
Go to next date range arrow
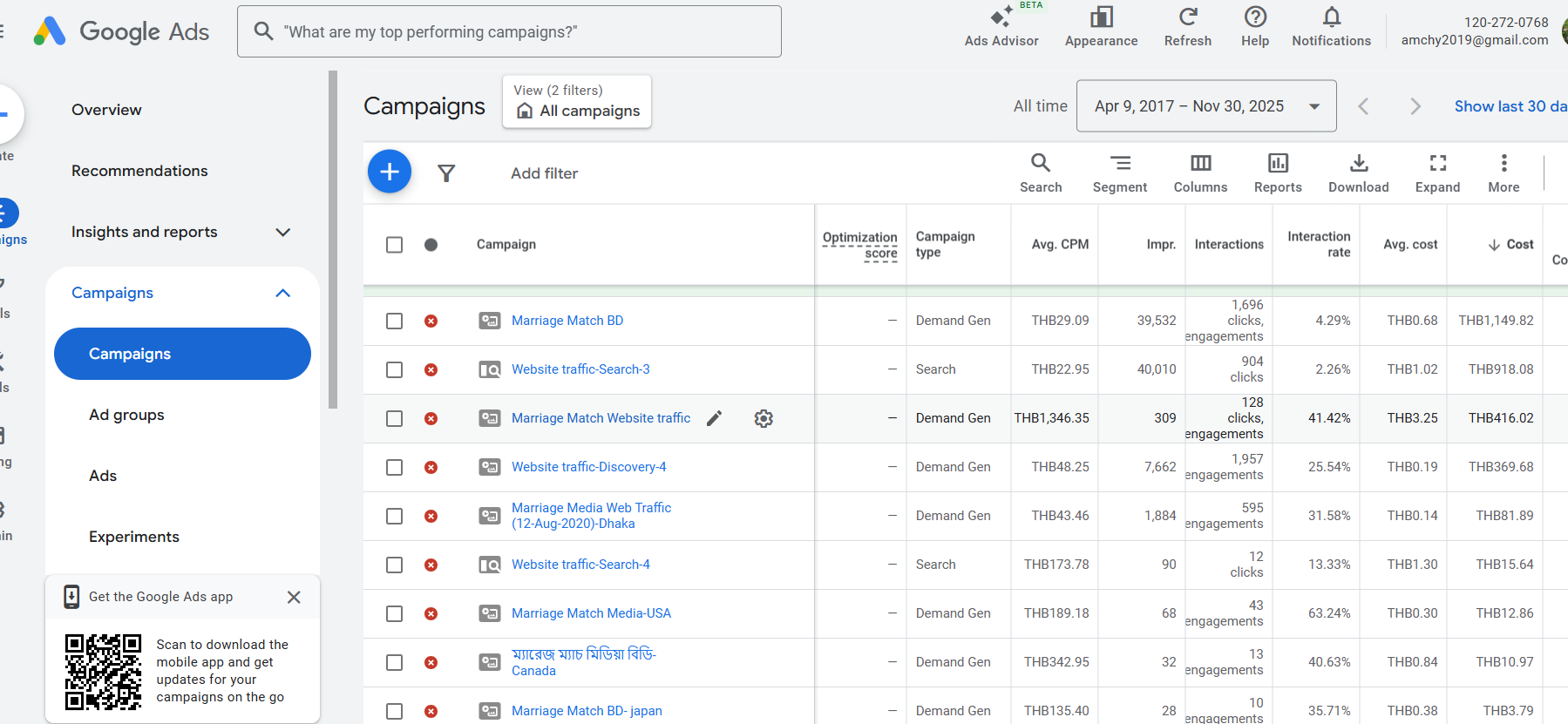tap(1415, 106)
